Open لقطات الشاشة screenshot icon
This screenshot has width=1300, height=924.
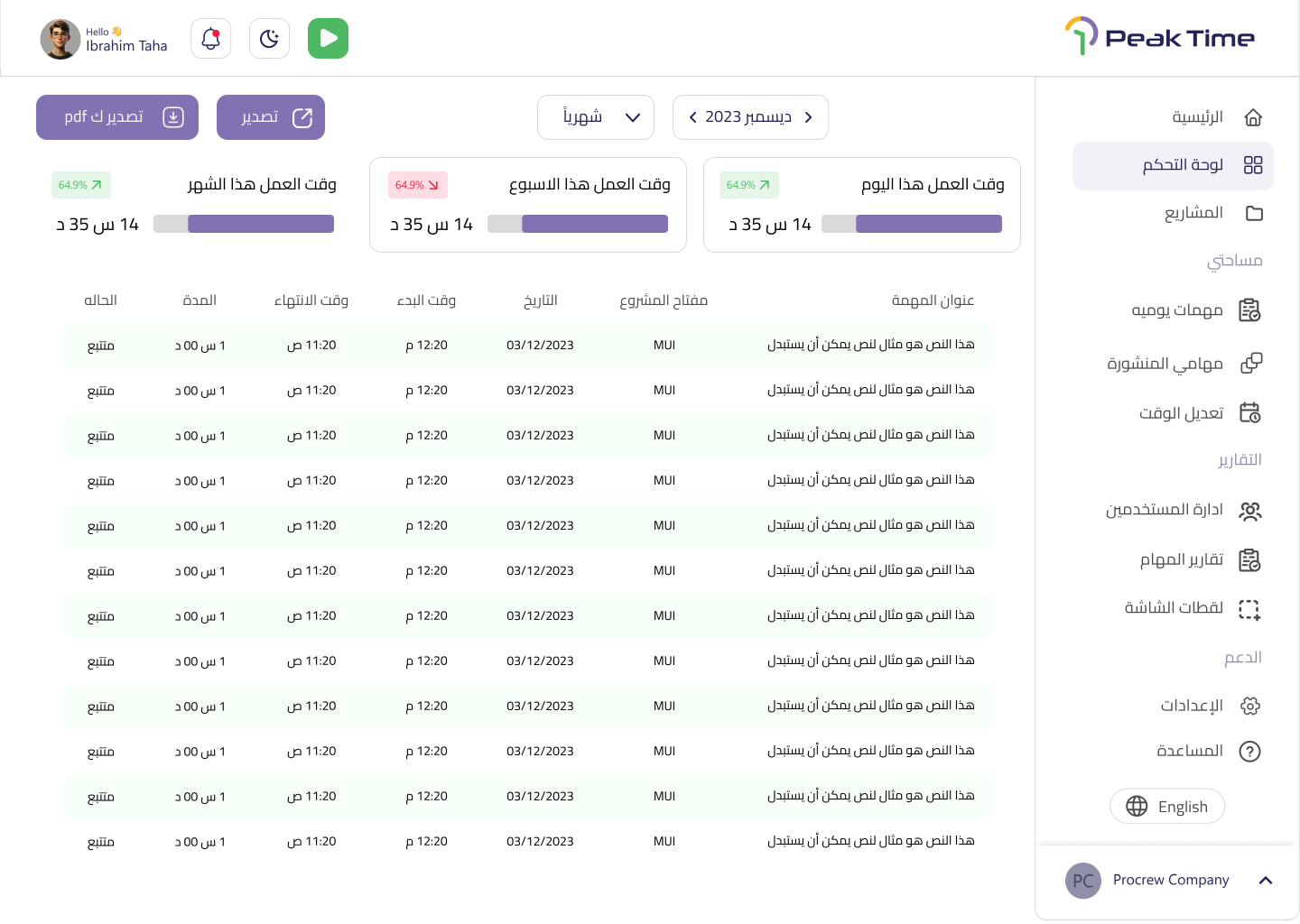[1249, 609]
